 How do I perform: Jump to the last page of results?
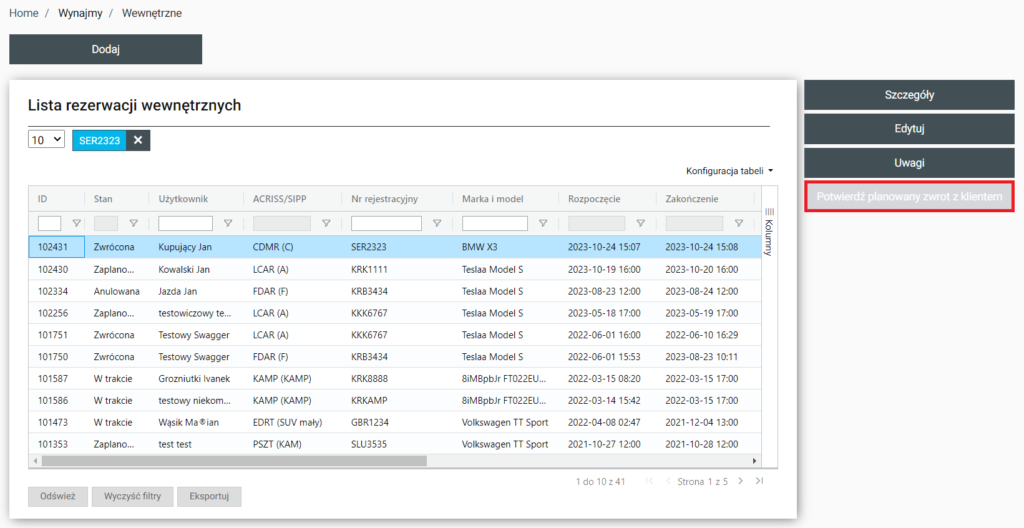pyautogui.click(x=760, y=481)
